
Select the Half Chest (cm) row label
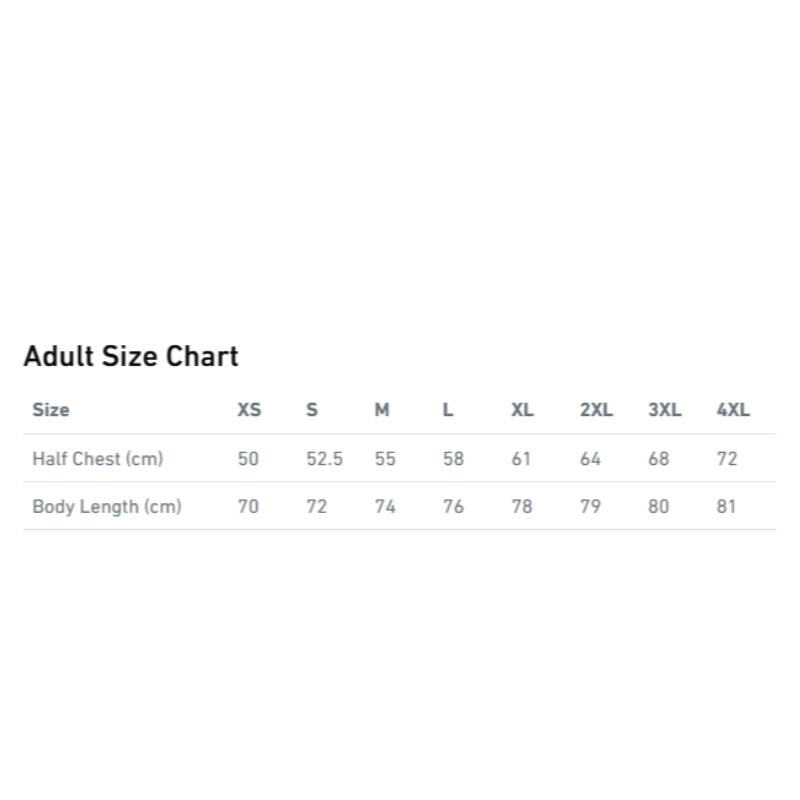98,459
